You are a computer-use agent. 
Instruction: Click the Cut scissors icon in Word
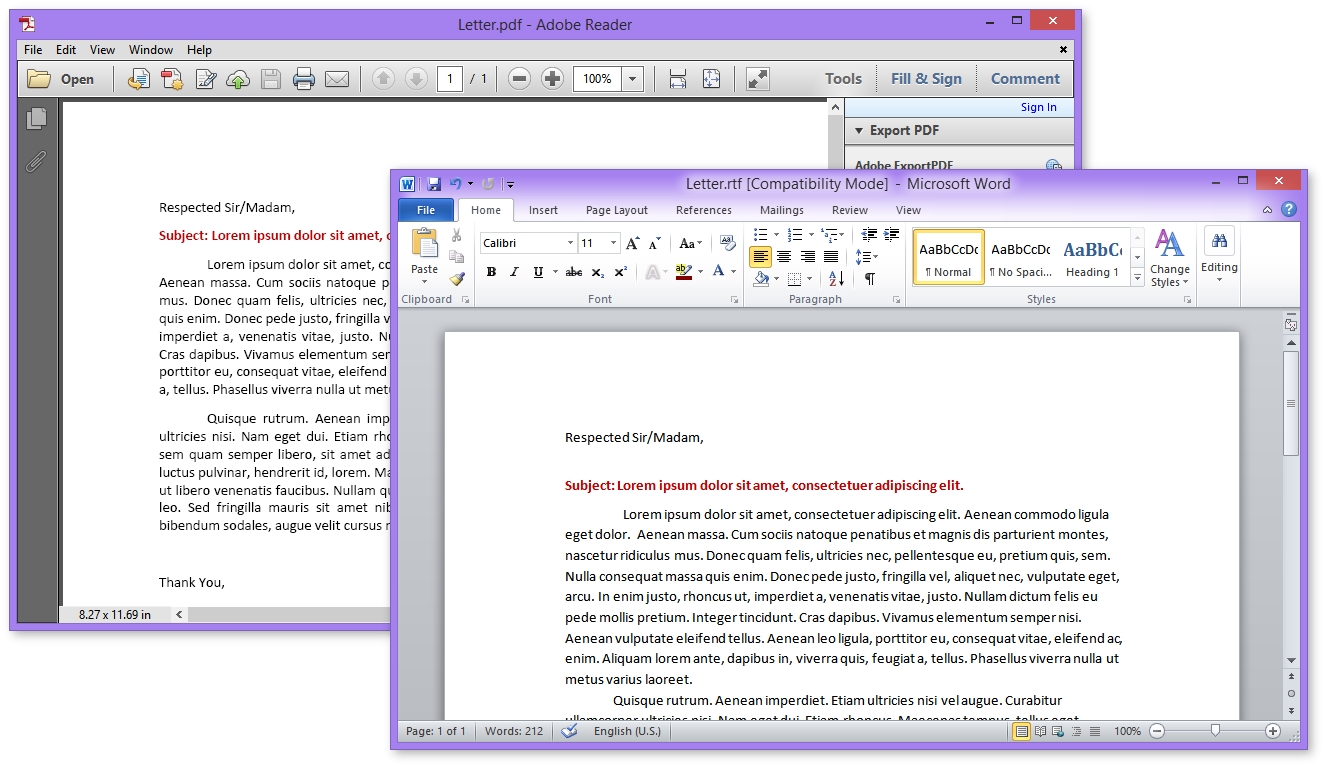coord(457,236)
